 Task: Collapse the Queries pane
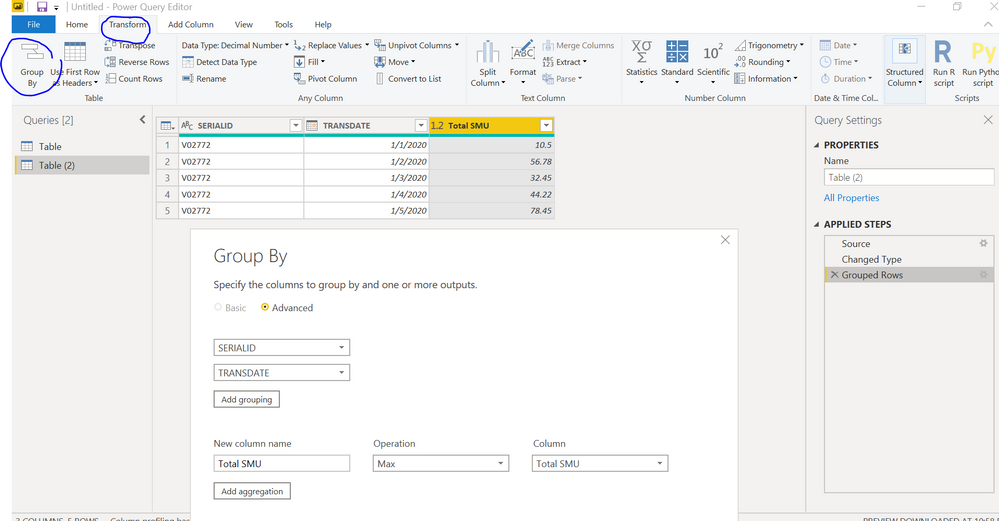pos(142,120)
